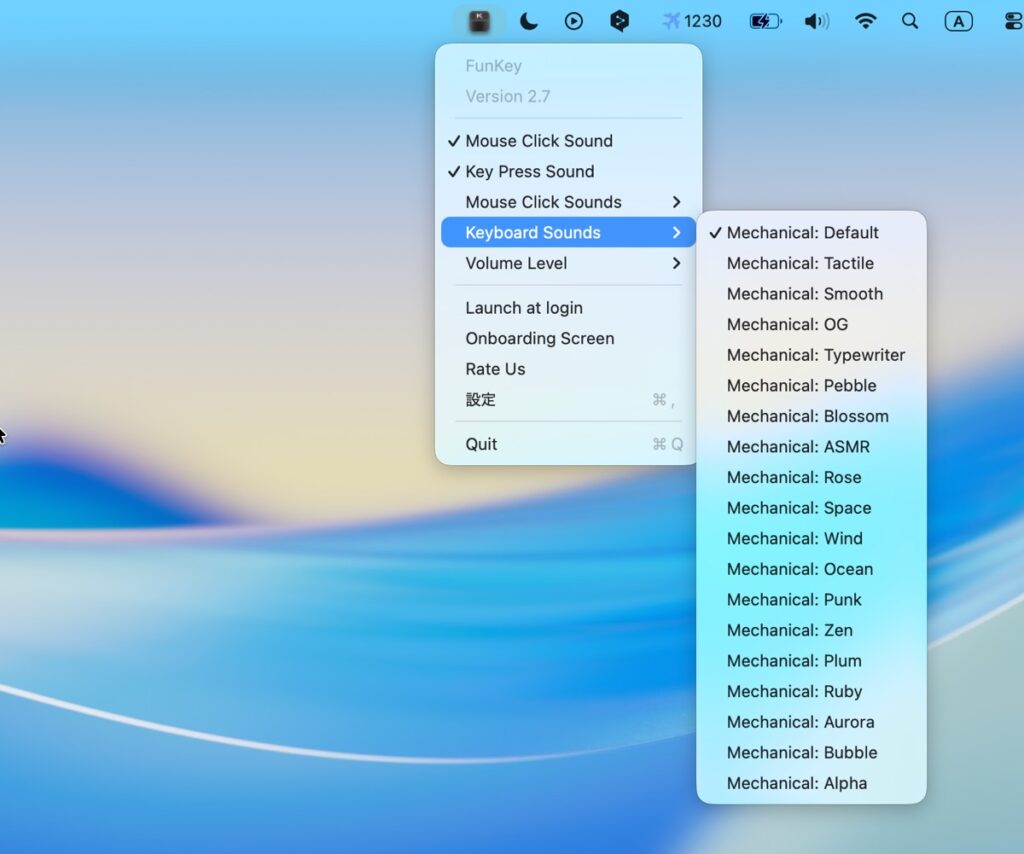Open the volume speaker icon

[x=816, y=21]
